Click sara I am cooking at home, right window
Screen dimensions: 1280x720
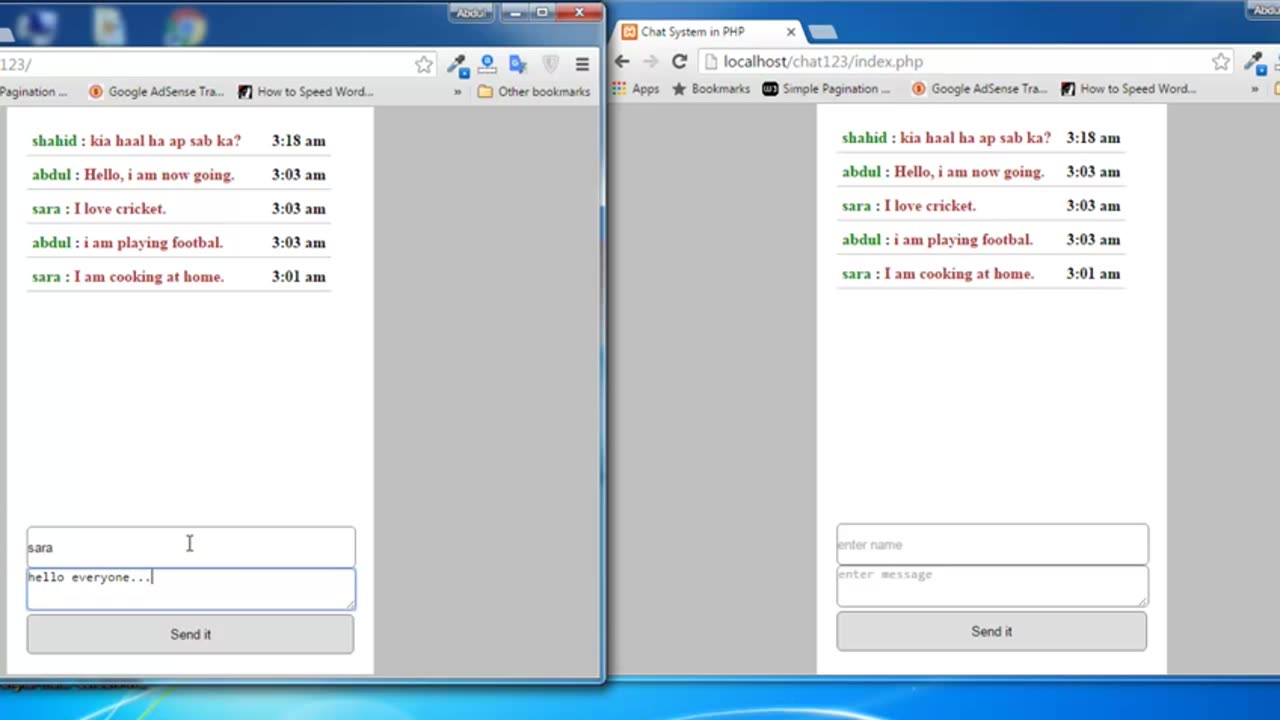pos(938,274)
